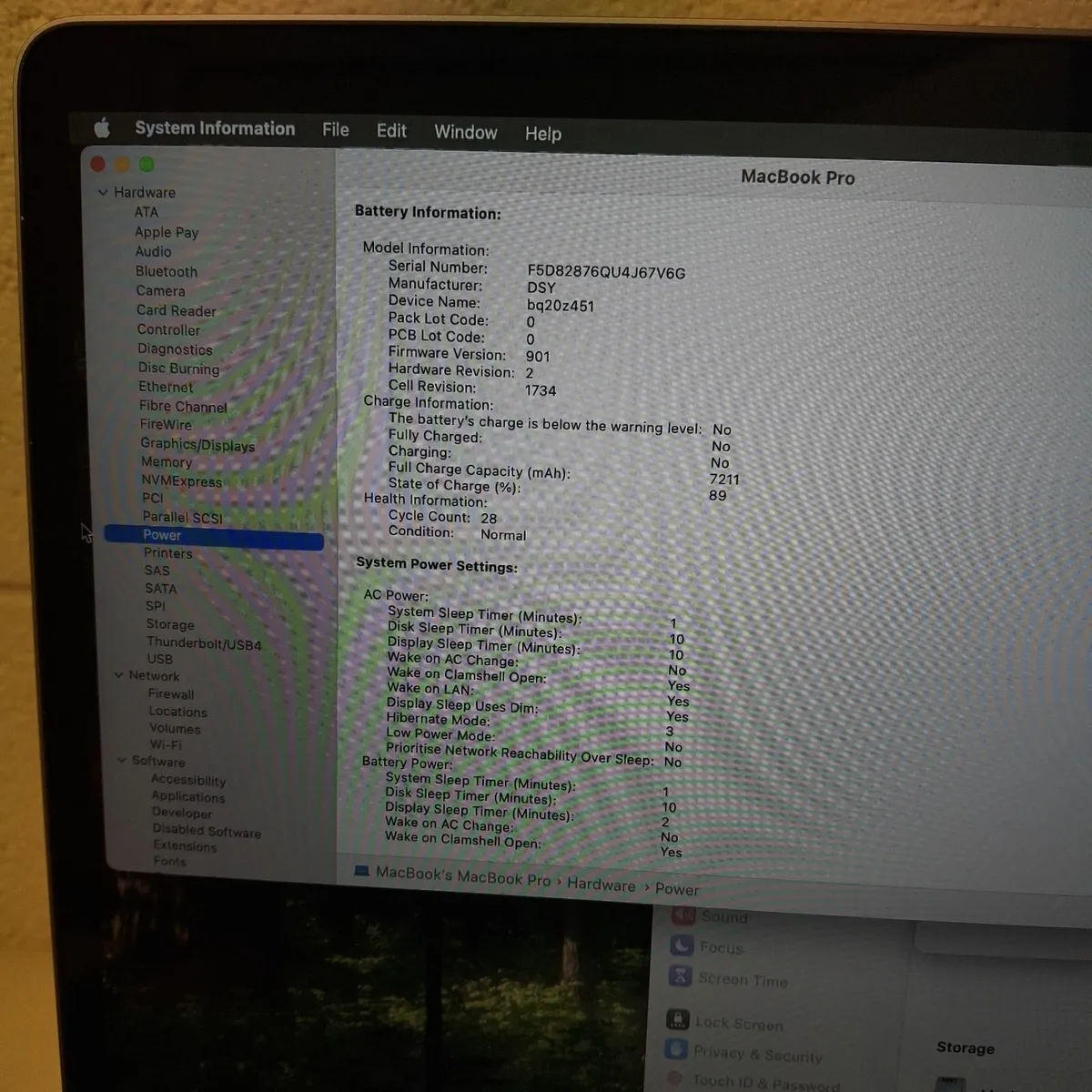
Task: Select SATA in the sidebar
Action: pyautogui.click(x=161, y=589)
